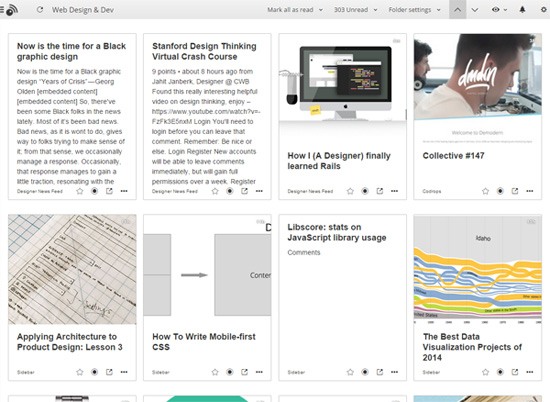Go to previous article with up chevron
The height and width of the screenshot is (402, 550).
tap(457, 10)
